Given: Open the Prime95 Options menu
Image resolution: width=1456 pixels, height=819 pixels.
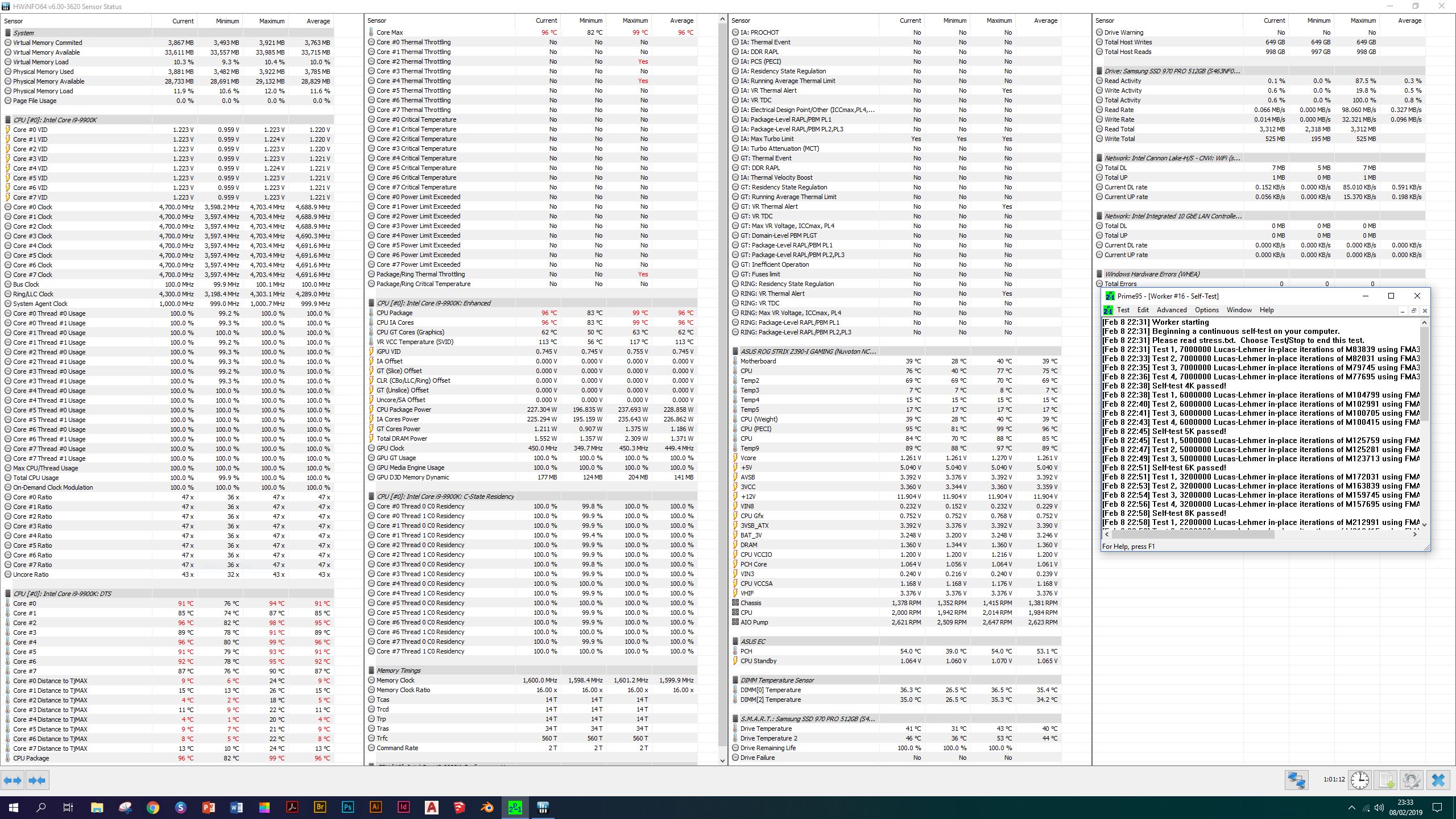Looking at the screenshot, I should pyautogui.click(x=1206, y=310).
